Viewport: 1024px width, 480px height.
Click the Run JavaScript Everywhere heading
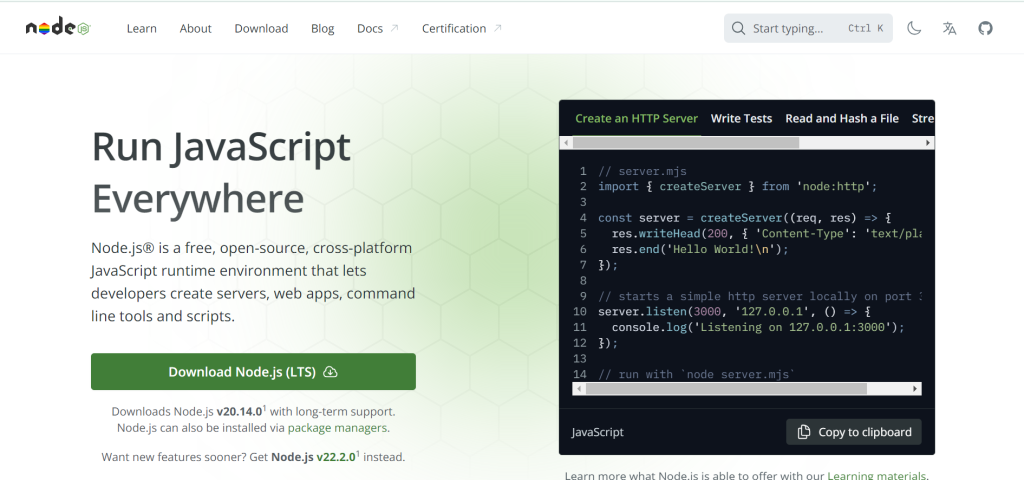coord(221,172)
